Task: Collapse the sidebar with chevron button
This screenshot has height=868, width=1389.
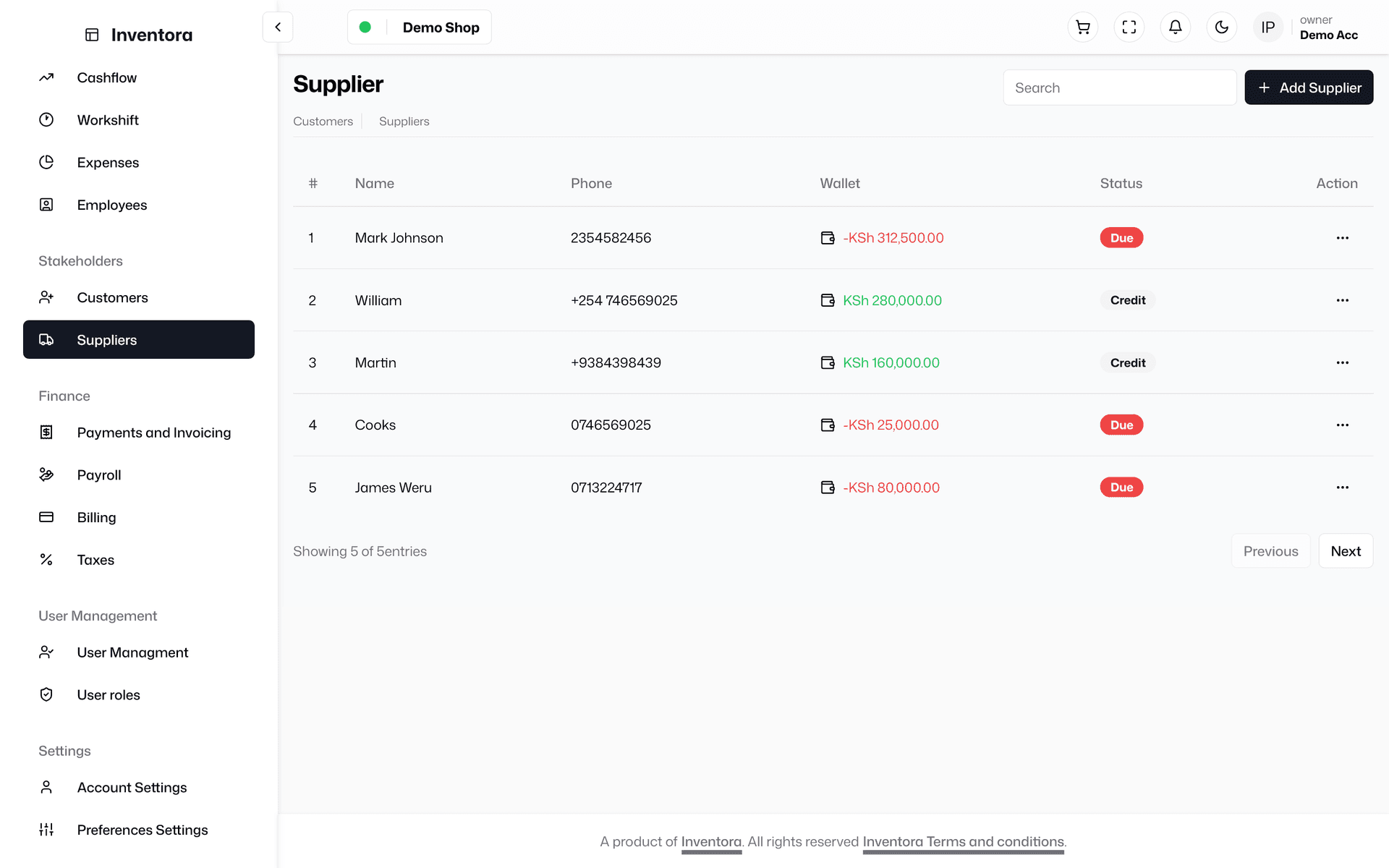Action: pos(278,27)
